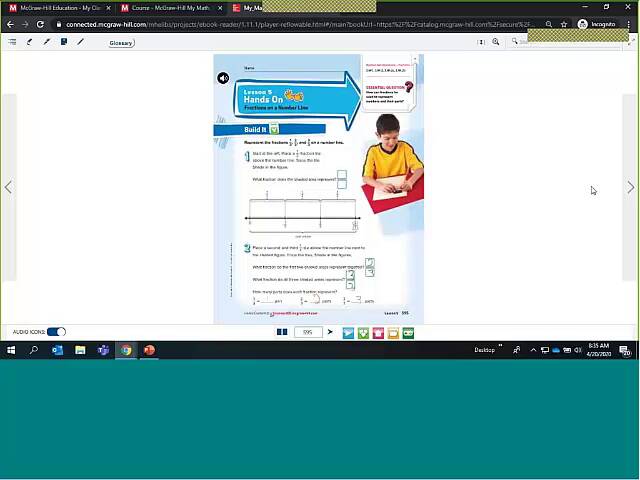Go to next page with right arrow
640x480 pixels.
click(x=630, y=187)
